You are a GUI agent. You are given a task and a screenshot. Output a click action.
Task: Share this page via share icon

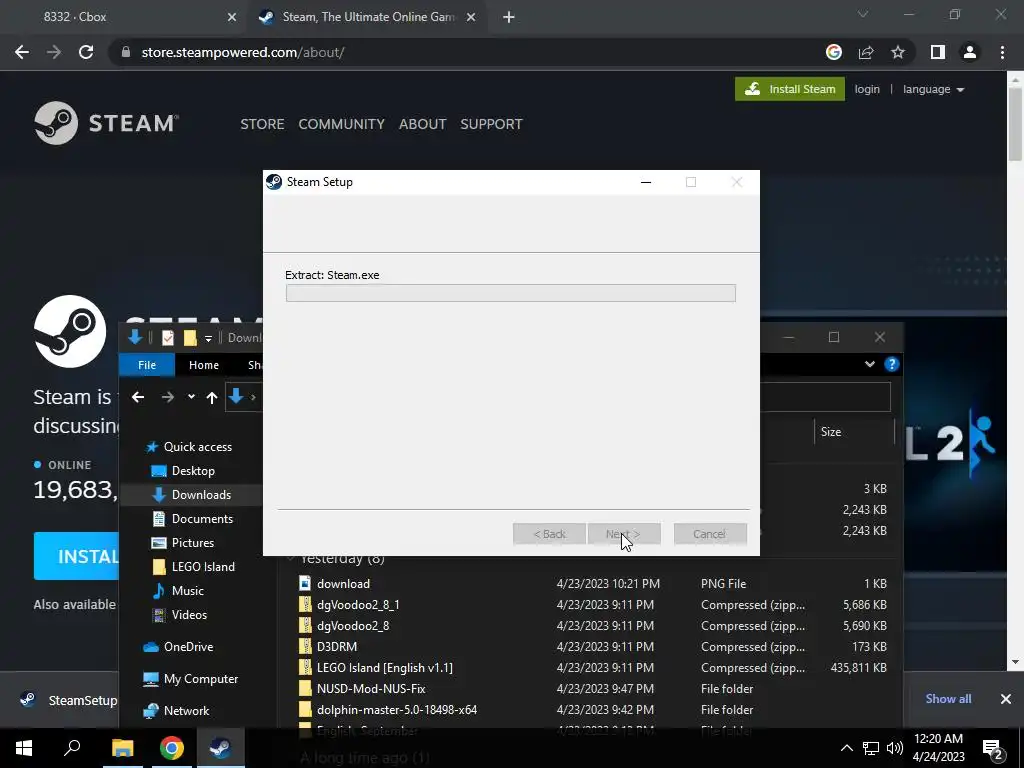point(866,52)
